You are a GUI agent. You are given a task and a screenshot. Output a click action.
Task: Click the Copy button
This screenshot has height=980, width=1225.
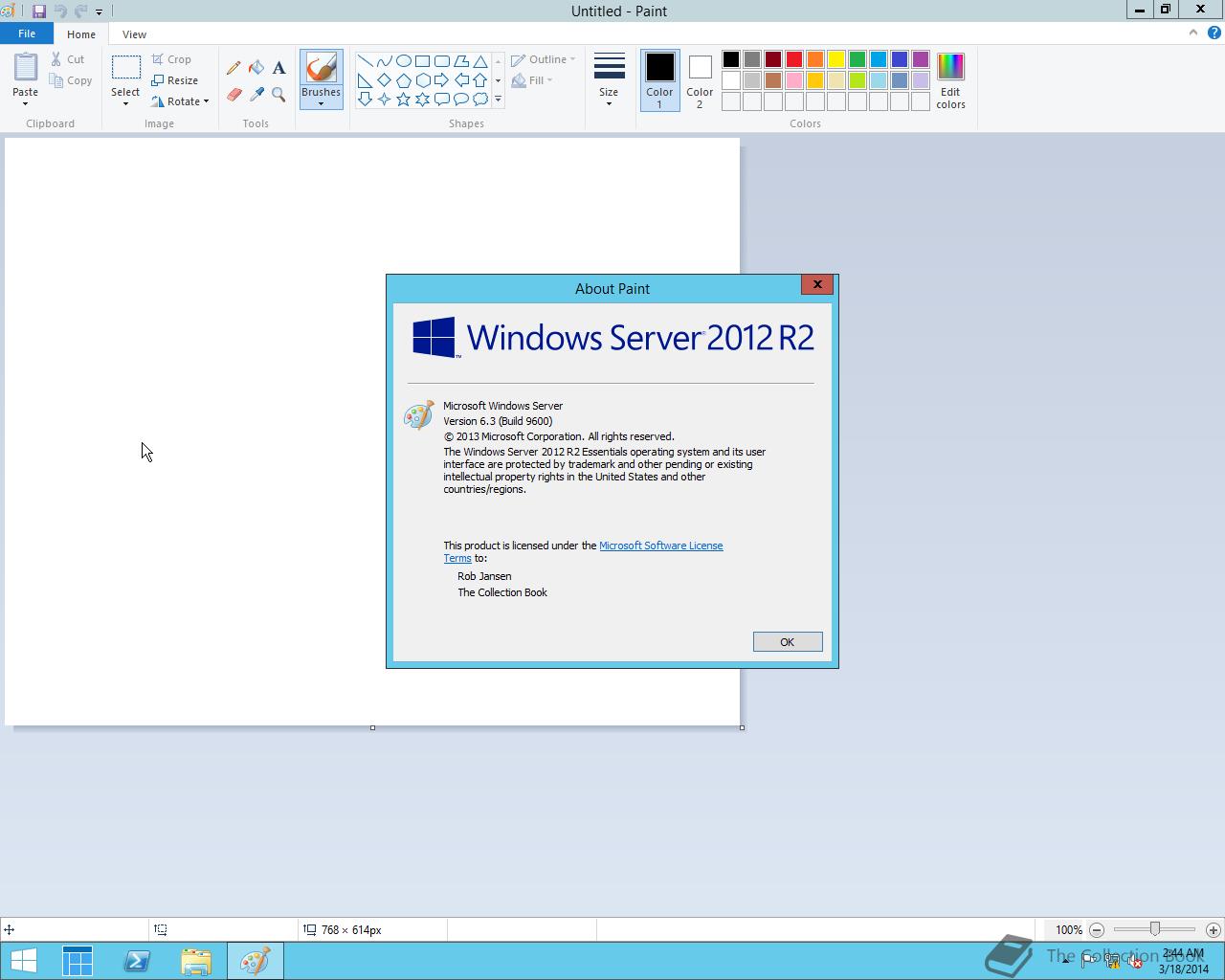pos(71,80)
